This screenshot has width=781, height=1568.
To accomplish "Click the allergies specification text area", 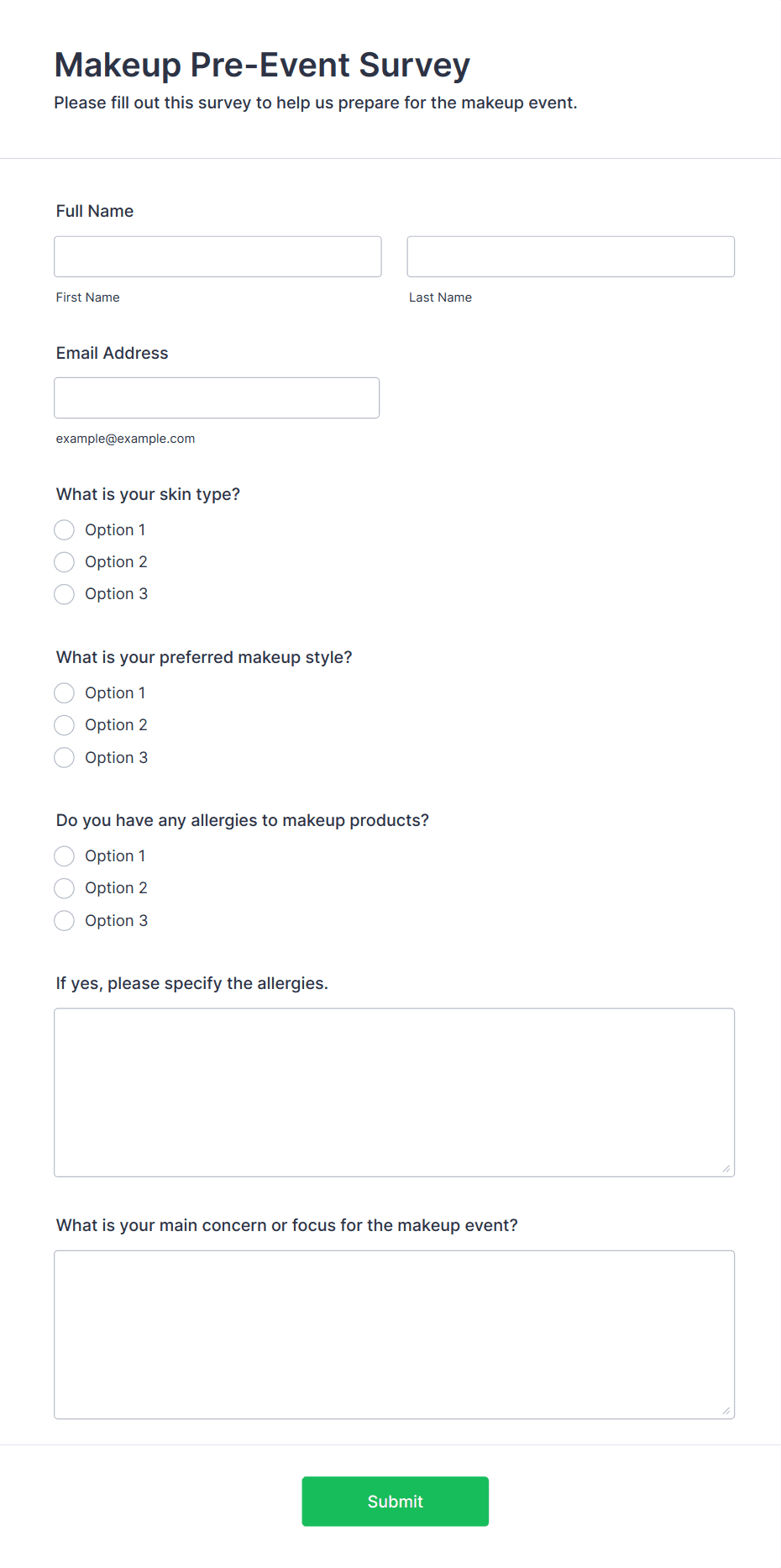I will (x=393, y=1091).
